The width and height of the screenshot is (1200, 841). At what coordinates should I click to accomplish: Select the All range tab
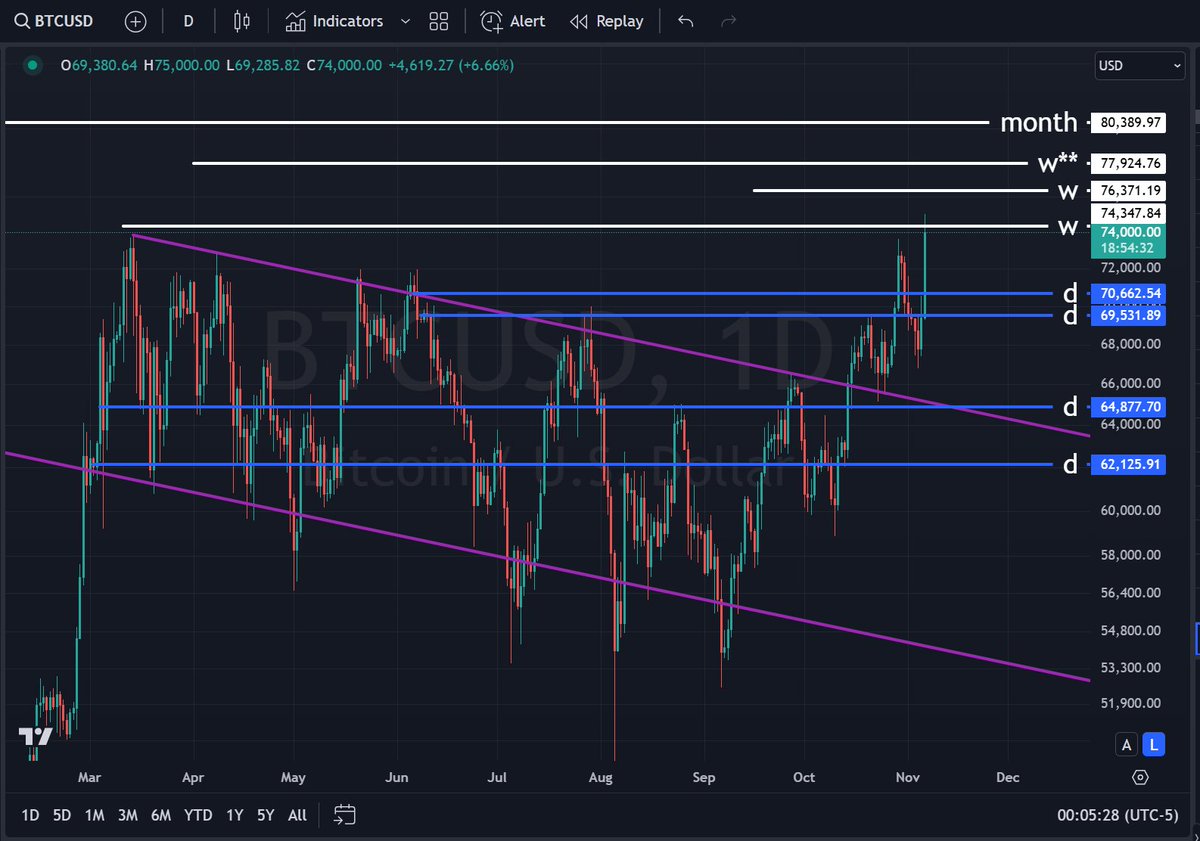click(x=297, y=815)
